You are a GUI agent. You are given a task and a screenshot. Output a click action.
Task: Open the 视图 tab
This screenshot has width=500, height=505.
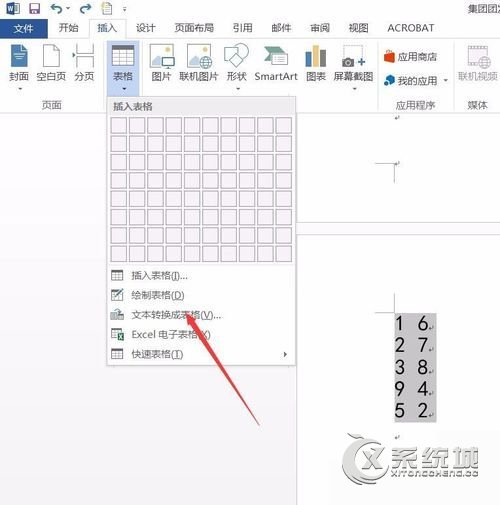358,28
